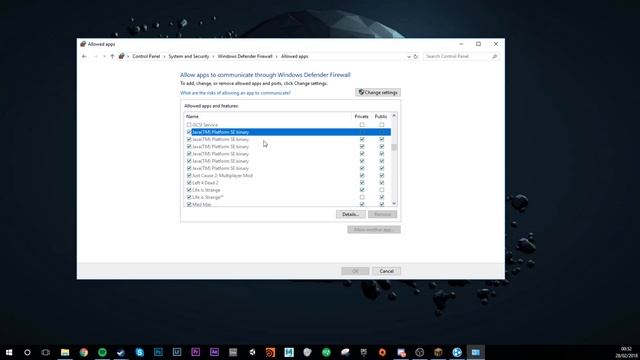Open Cortana circle on taskbar
The height and width of the screenshot is (360, 640).
[27, 352]
